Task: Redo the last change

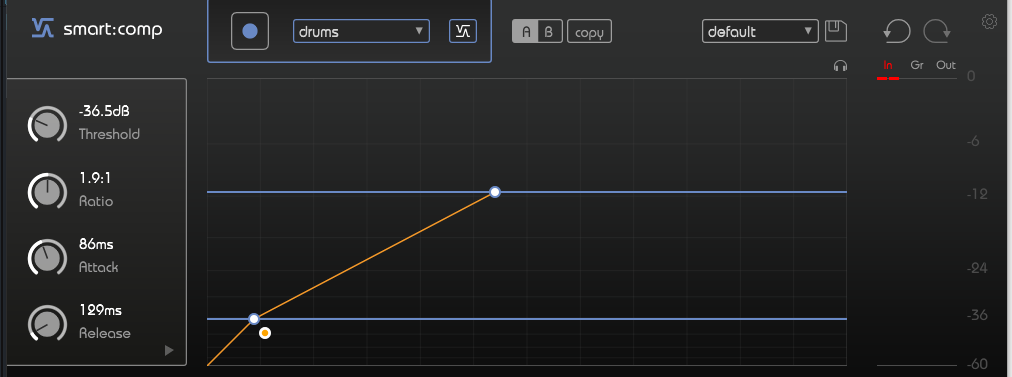Action: click(938, 32)
